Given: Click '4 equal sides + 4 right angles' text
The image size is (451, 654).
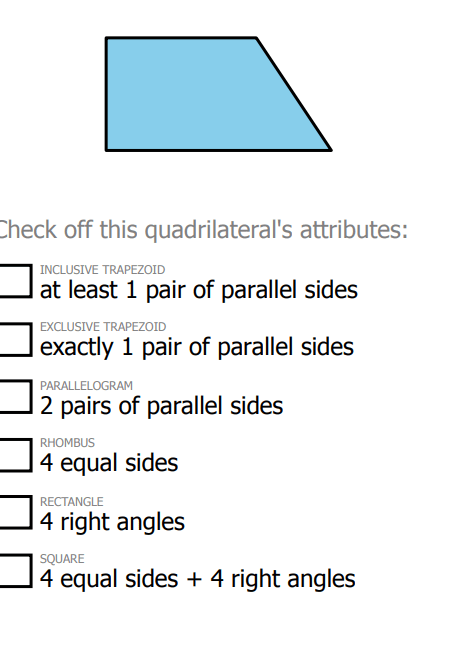Looking at the screenshot, I should 198,579.
